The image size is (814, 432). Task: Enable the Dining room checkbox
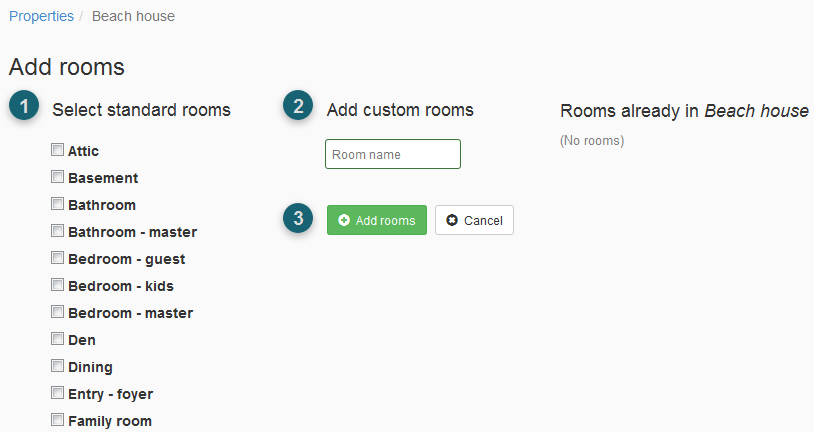click(x=57, y=366)
